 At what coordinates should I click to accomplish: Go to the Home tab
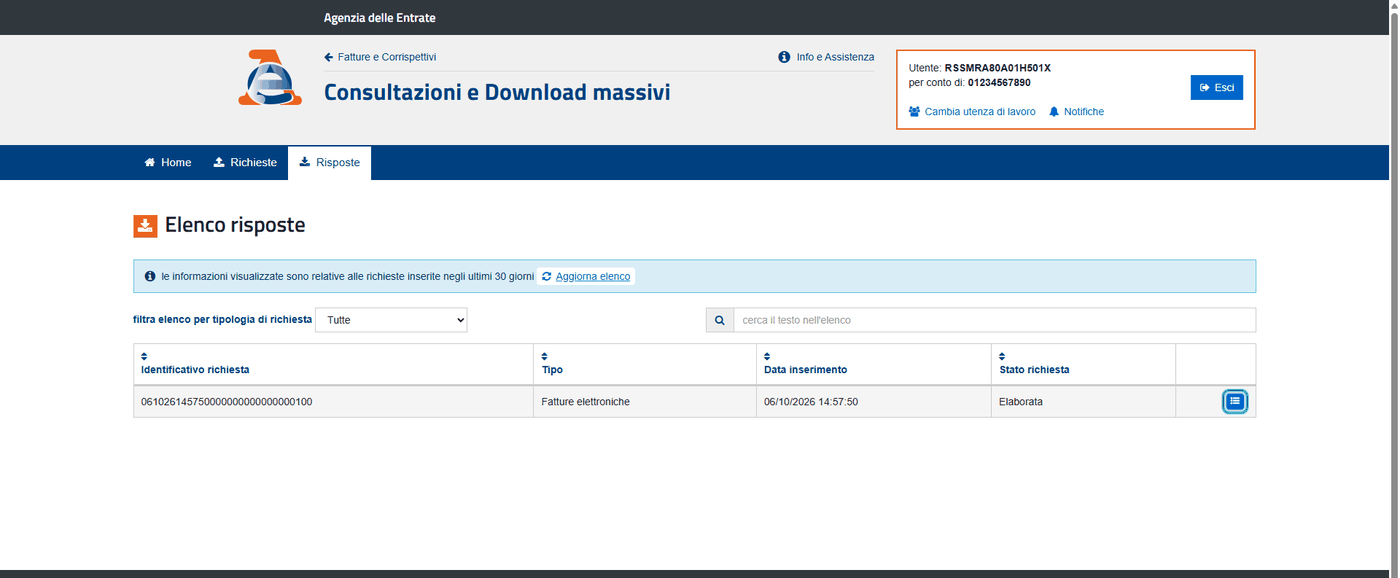168,163
